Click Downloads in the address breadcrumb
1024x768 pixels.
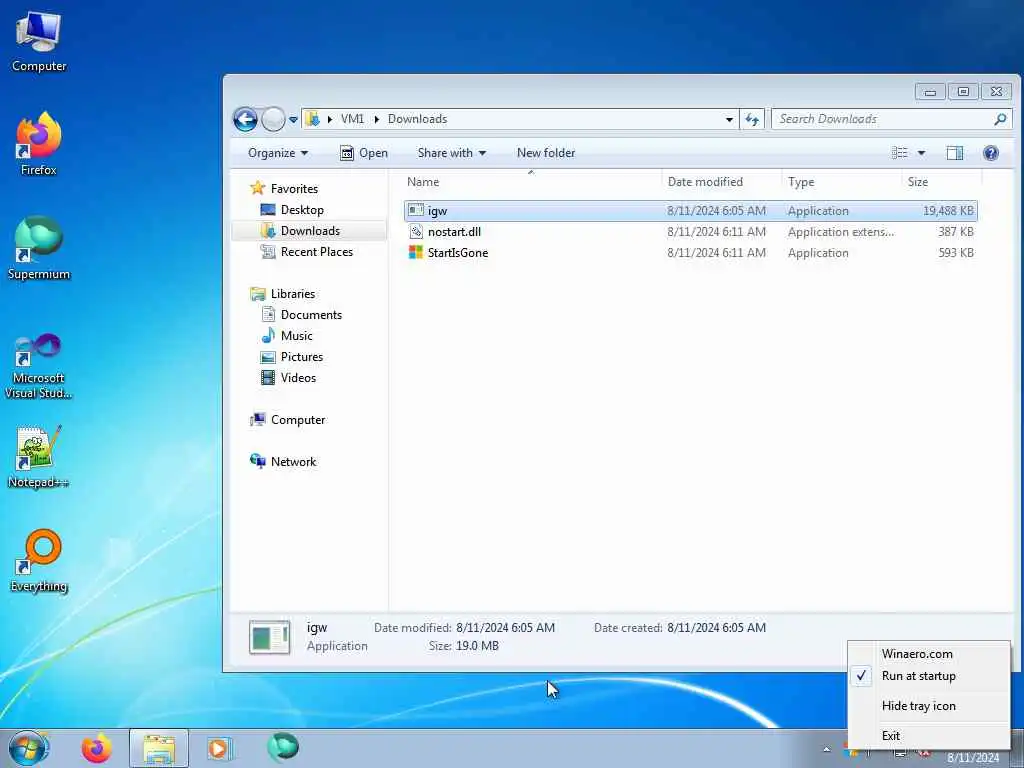[x=417, y=119]
